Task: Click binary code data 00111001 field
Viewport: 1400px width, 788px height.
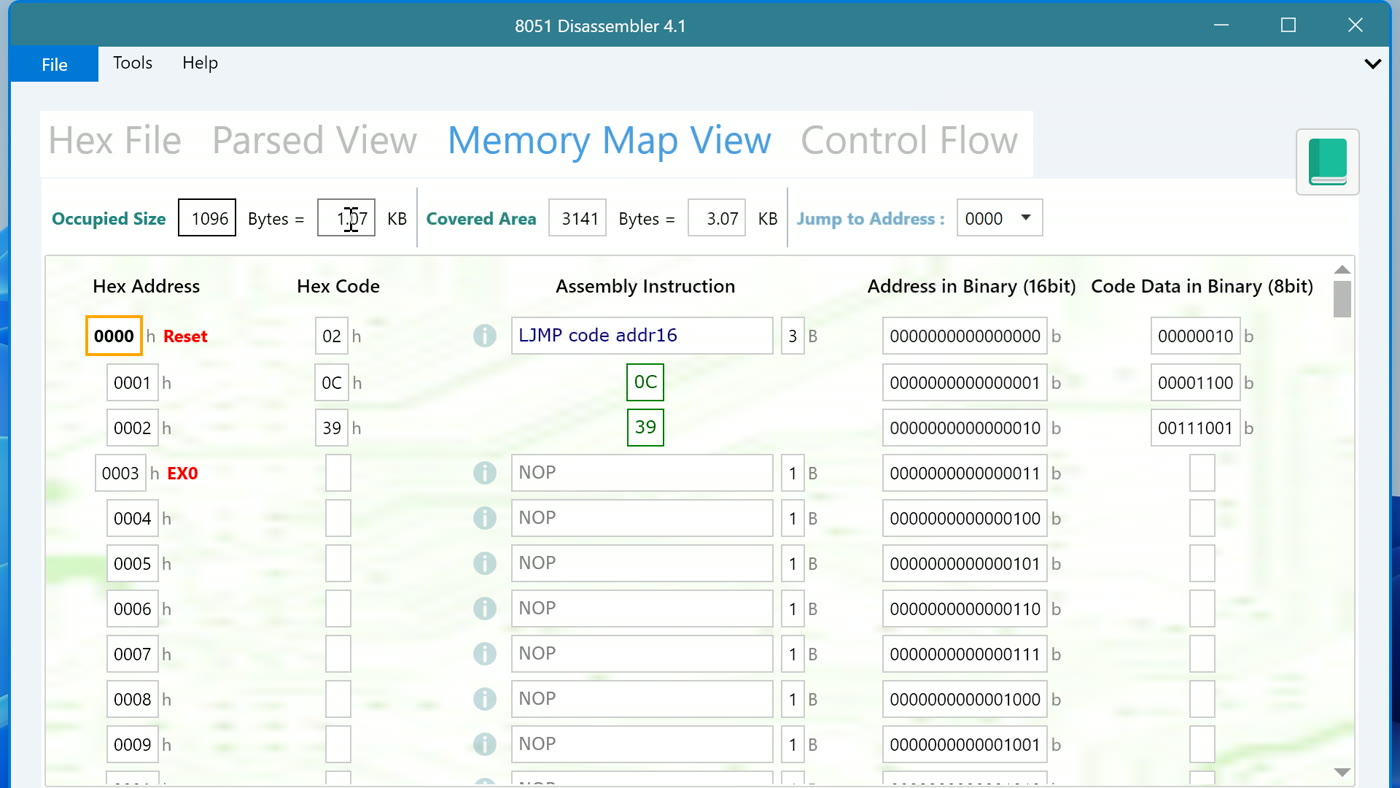Action: coord(1196,428)
